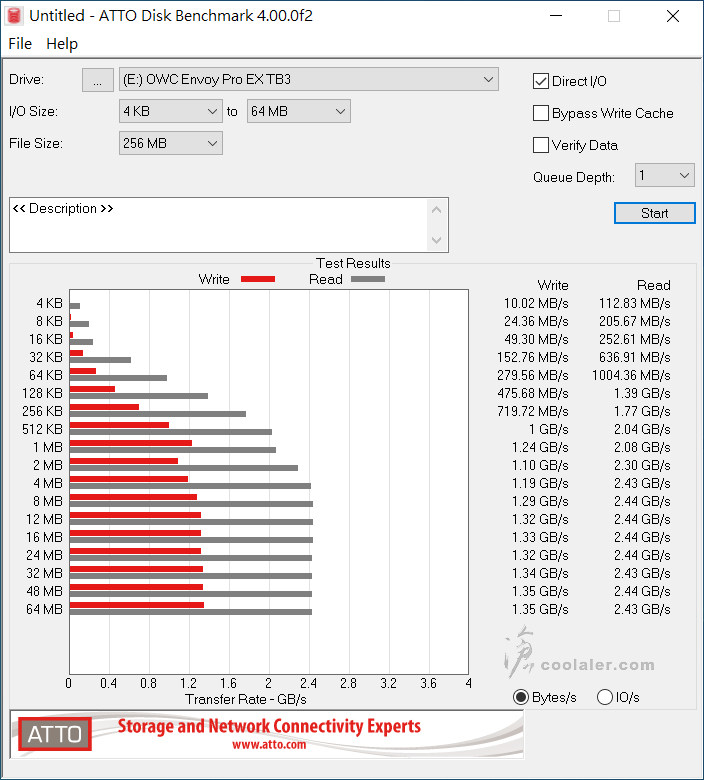Screen dimensions: 704x780
Task: Uncheck the Direct I/O checkbox
Action: tap(540, 81)
